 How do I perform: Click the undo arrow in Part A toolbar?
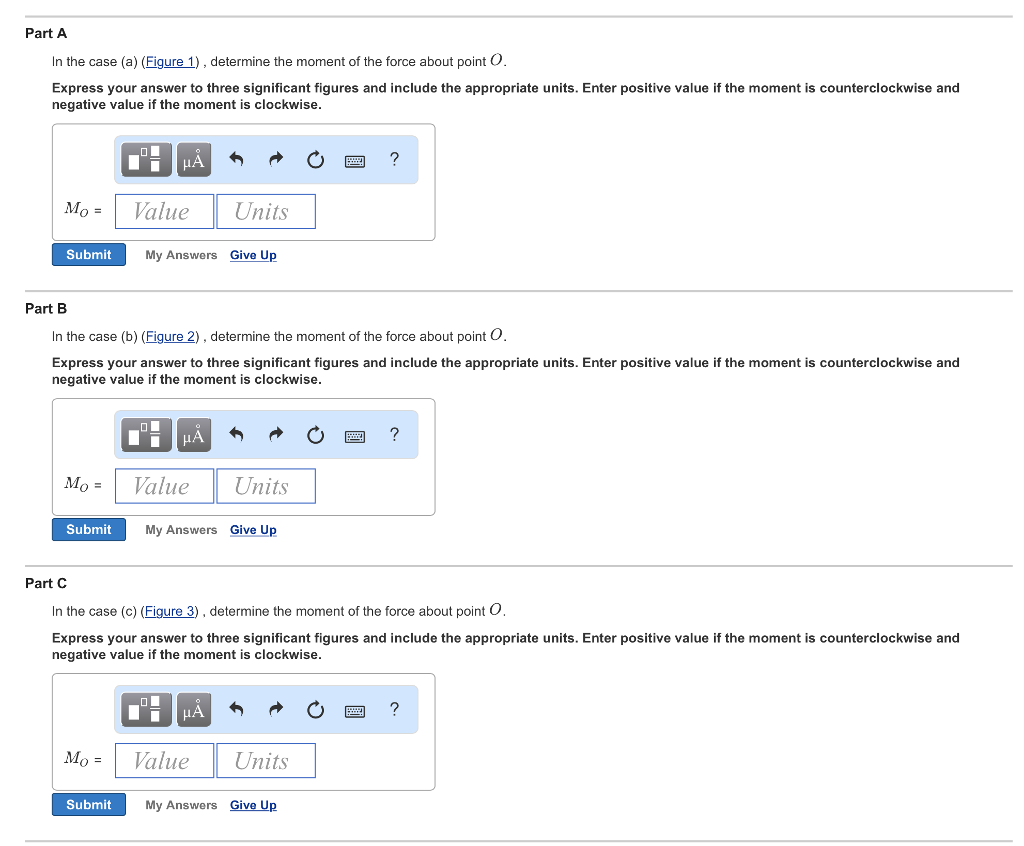[x=236, y=159]
